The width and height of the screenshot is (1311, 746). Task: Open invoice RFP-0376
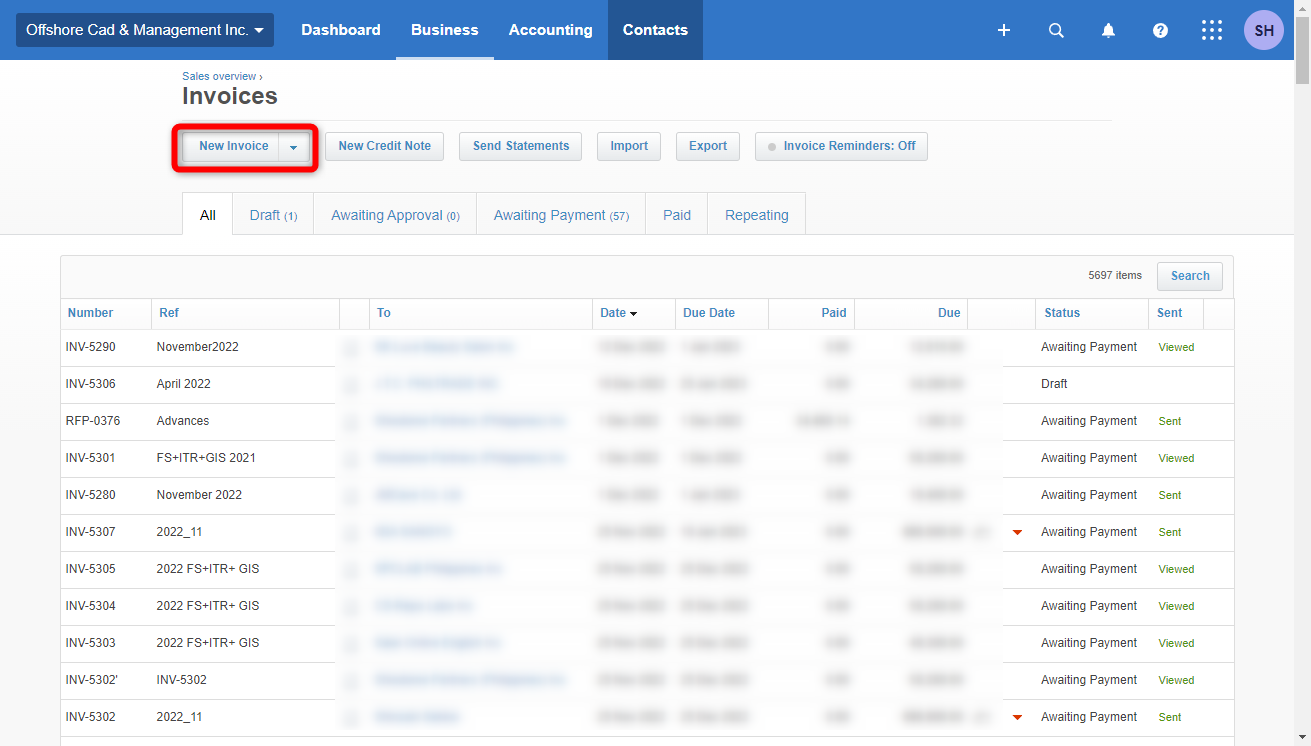pos(93,421)
